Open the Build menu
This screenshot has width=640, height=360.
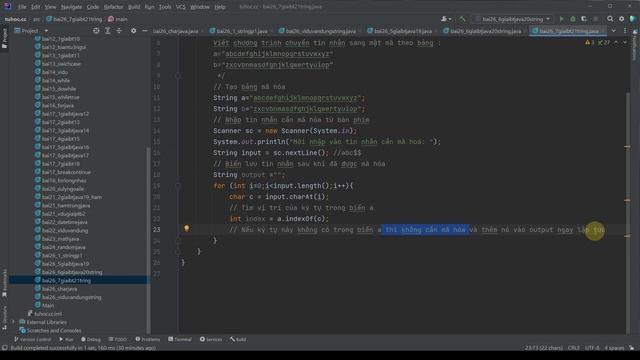point(134,7)
